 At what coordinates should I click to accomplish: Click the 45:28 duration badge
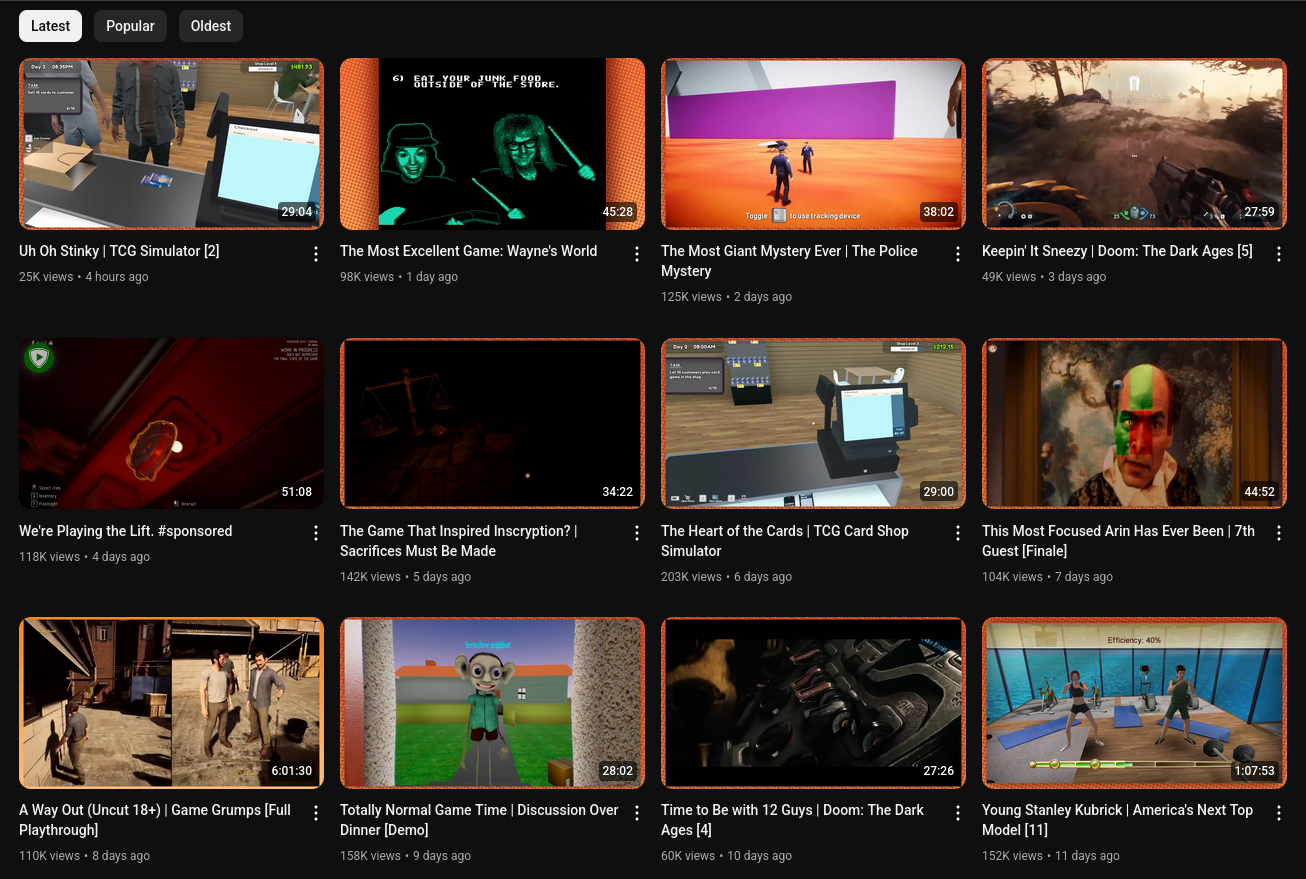click(617, 212)
